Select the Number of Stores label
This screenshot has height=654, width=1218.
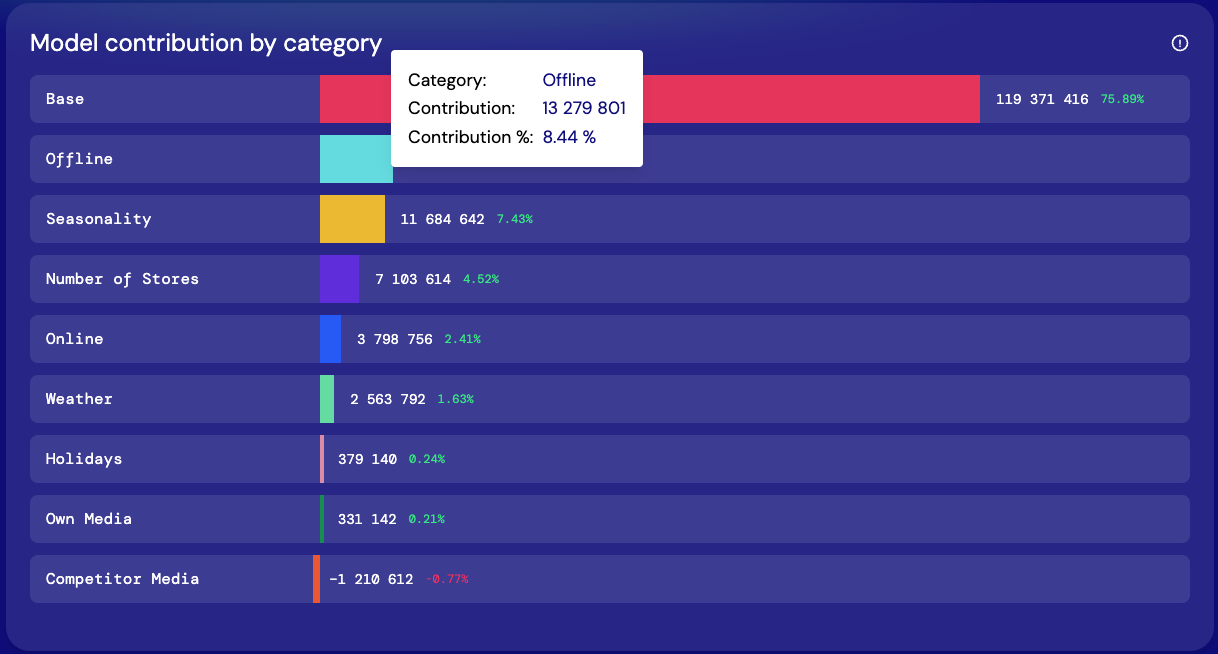coord(122,279)
